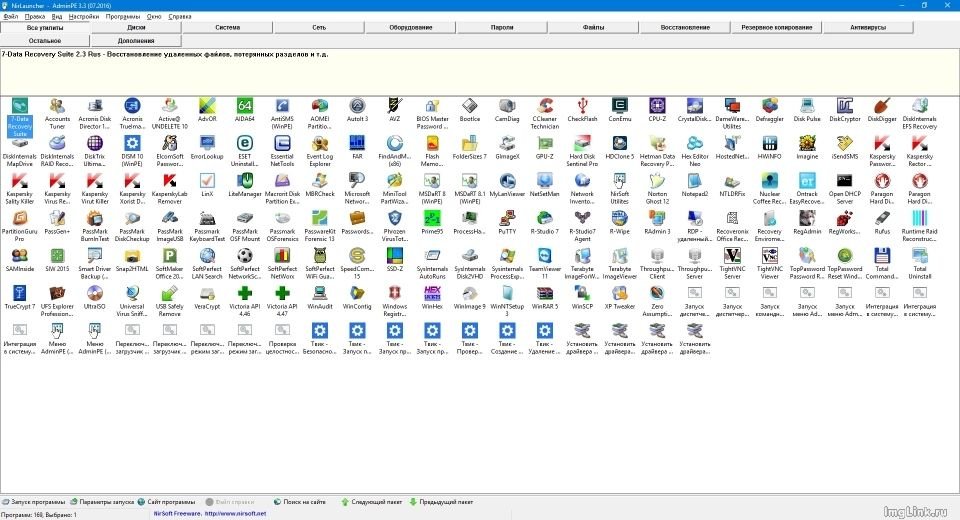Open the Настройки menu

84,17
